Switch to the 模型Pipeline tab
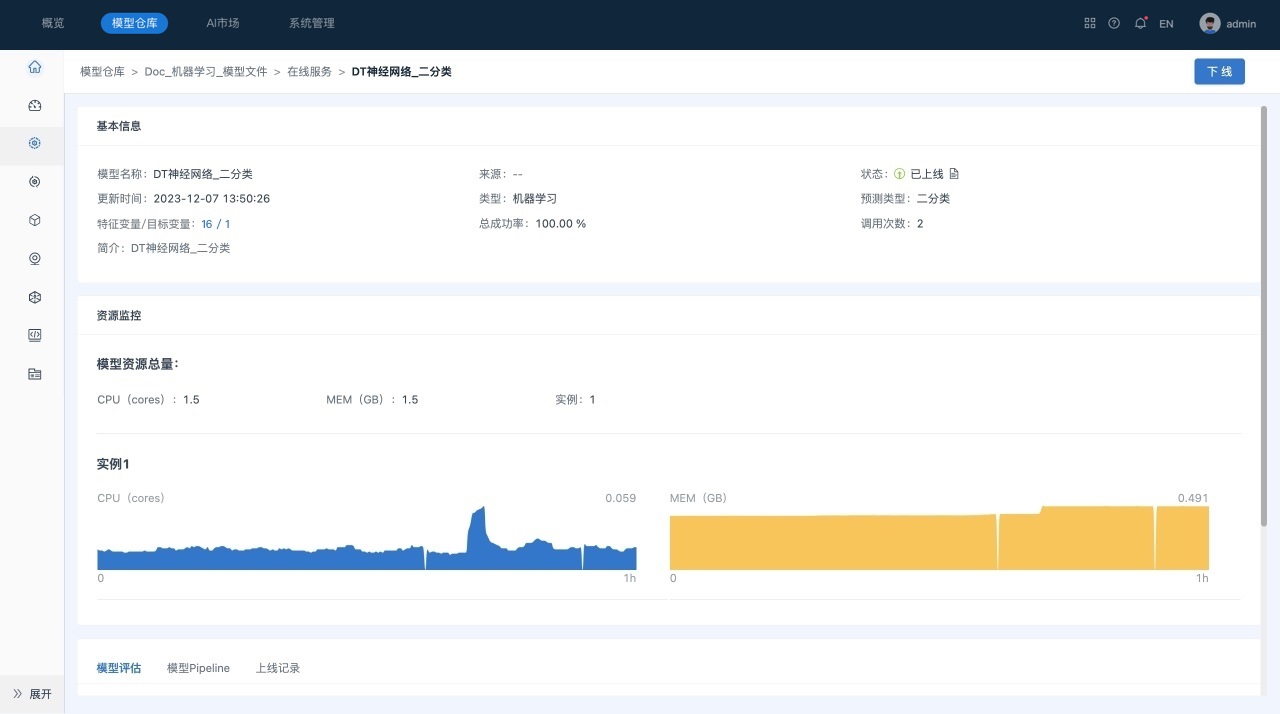The width and height of the screenshot is (1280, 714). point(198,668)
